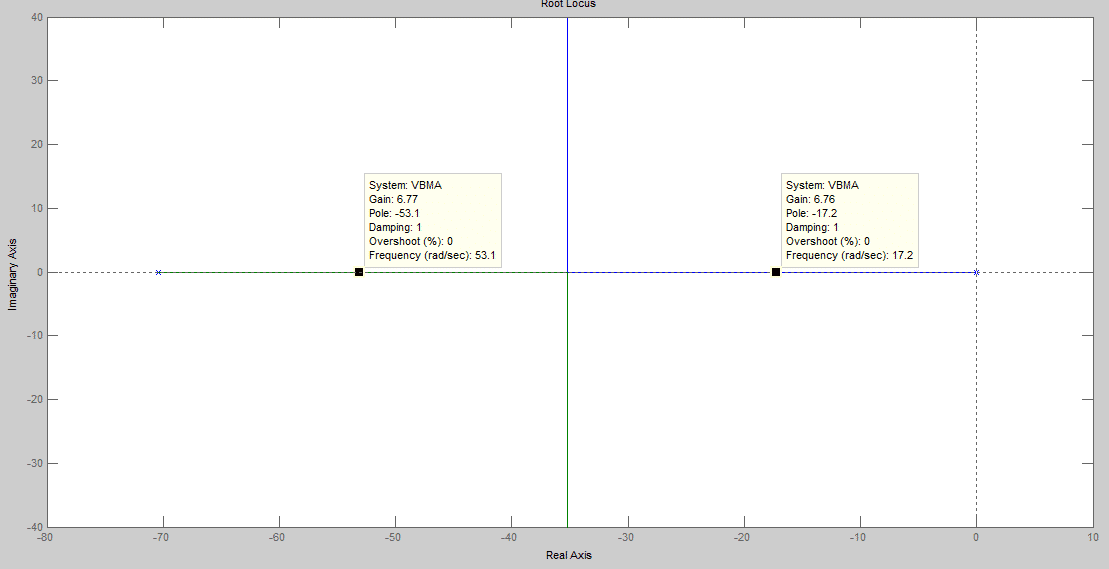Click the 40 tick label on imaginary axis
This screenshot has height=569, width=1109.
click(36, 17)
